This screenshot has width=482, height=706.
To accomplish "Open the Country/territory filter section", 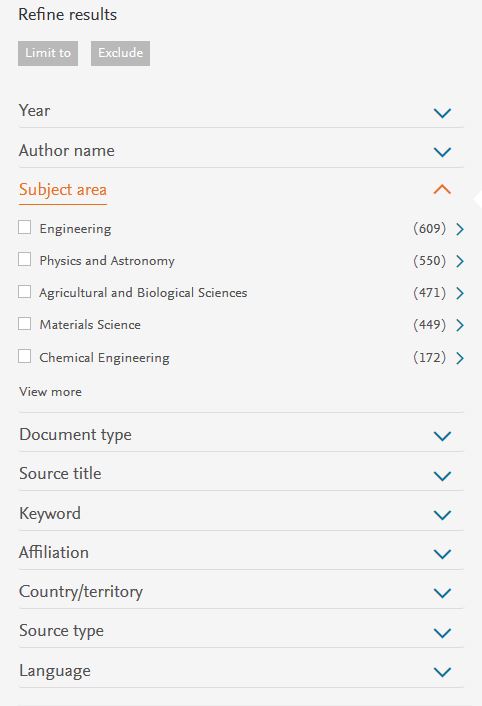I will point(241,592).
